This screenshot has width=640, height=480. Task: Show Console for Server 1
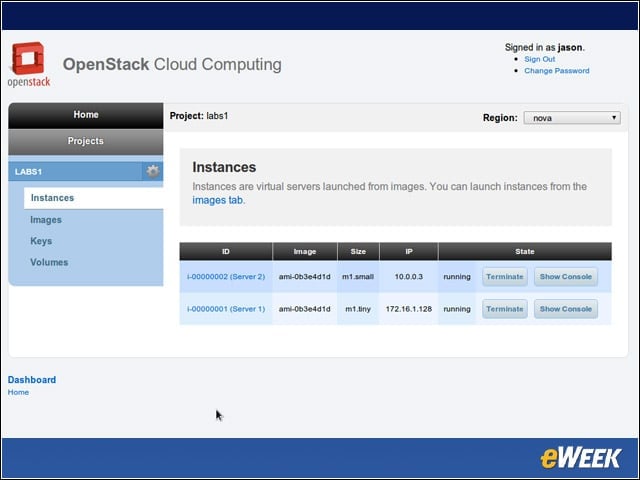pos(566,309)
